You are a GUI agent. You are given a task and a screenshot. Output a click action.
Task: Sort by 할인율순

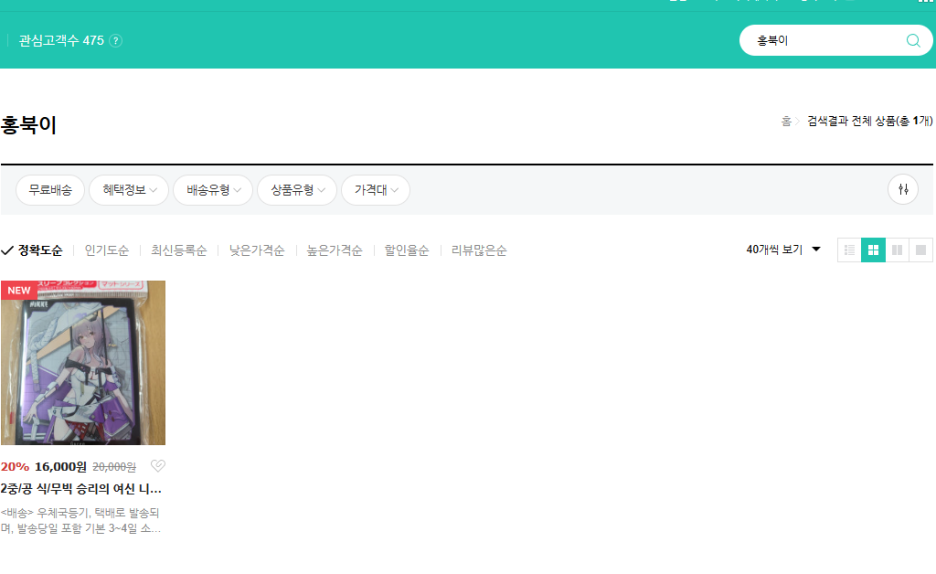(x=407, y=251)
